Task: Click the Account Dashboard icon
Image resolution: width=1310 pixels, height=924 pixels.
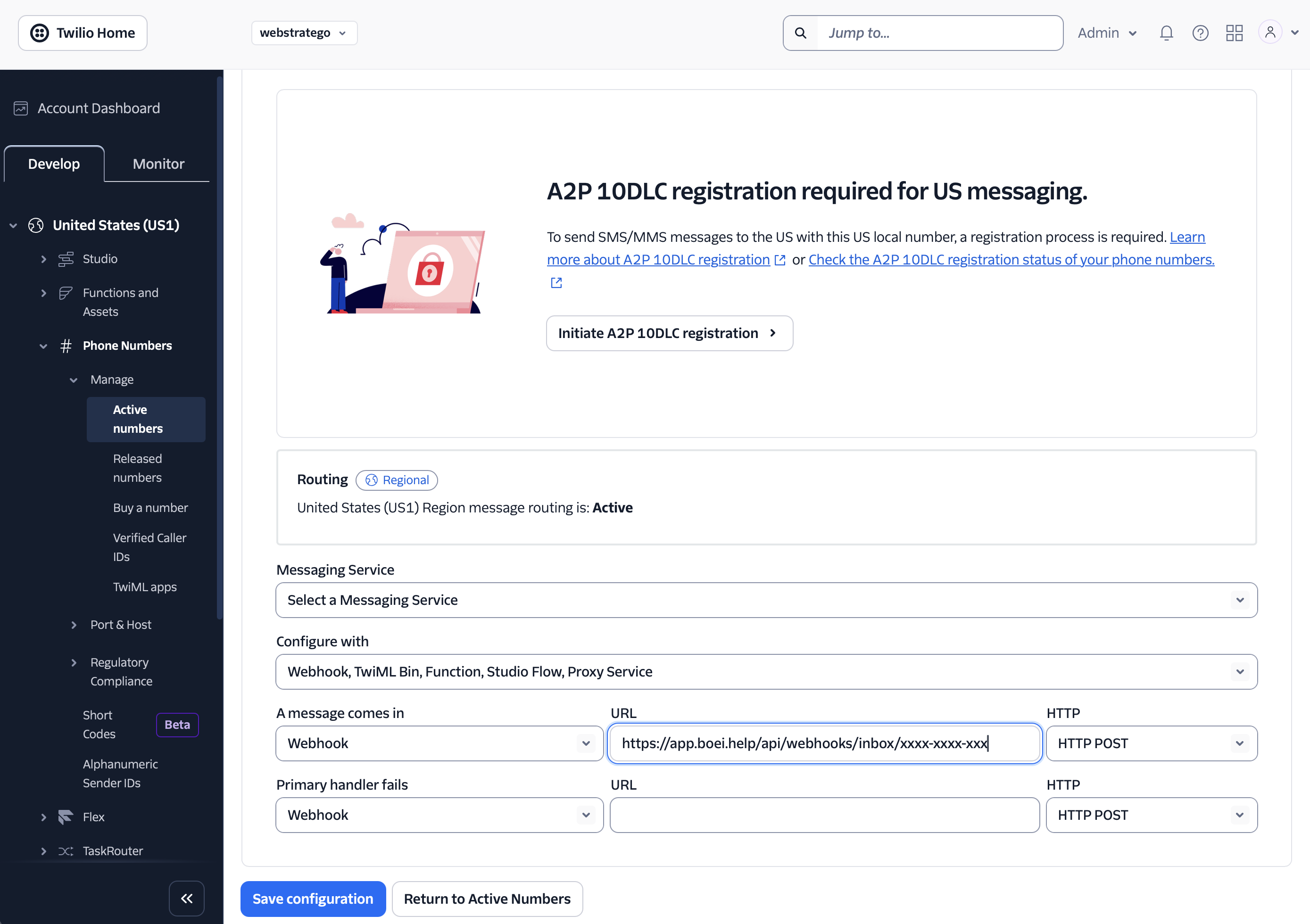Action: [21, 108]
